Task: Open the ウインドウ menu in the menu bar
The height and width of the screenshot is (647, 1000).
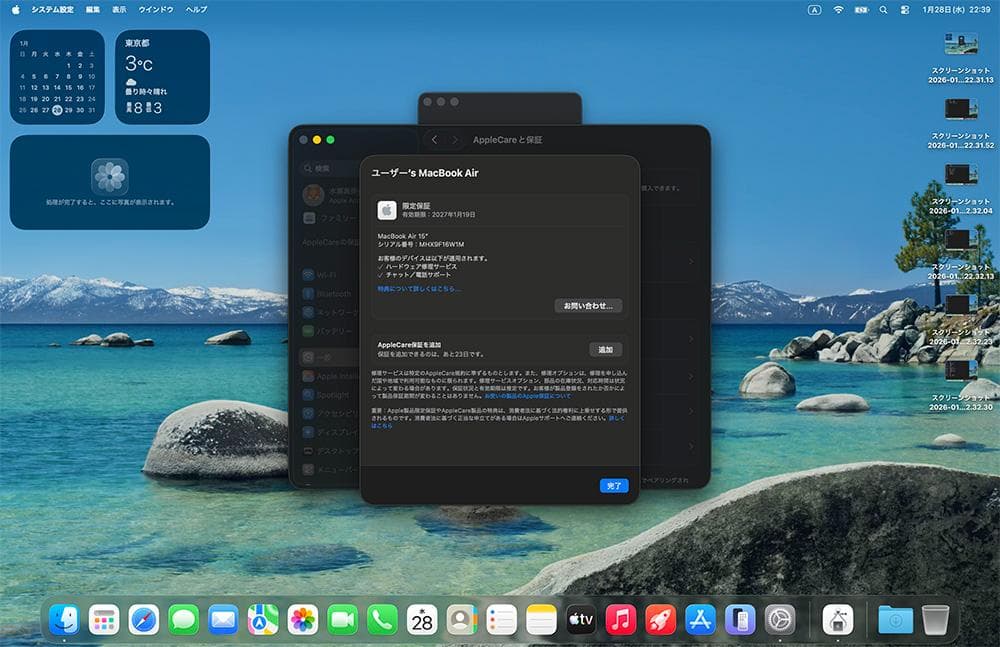Action: point(155,9)
